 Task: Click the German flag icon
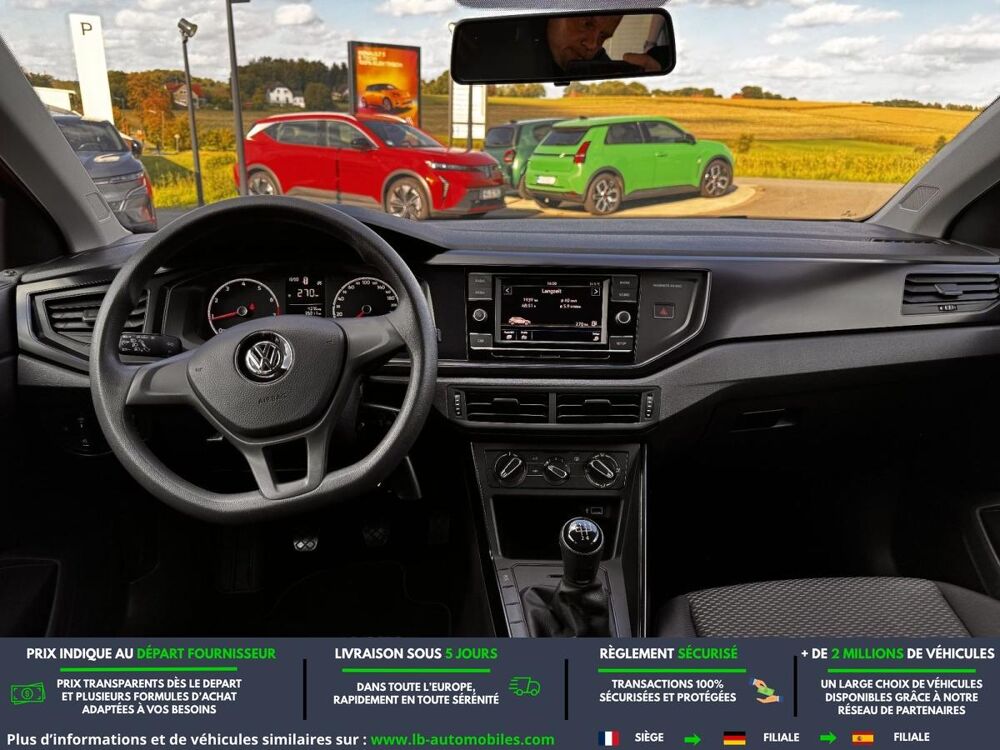(735, 738)
